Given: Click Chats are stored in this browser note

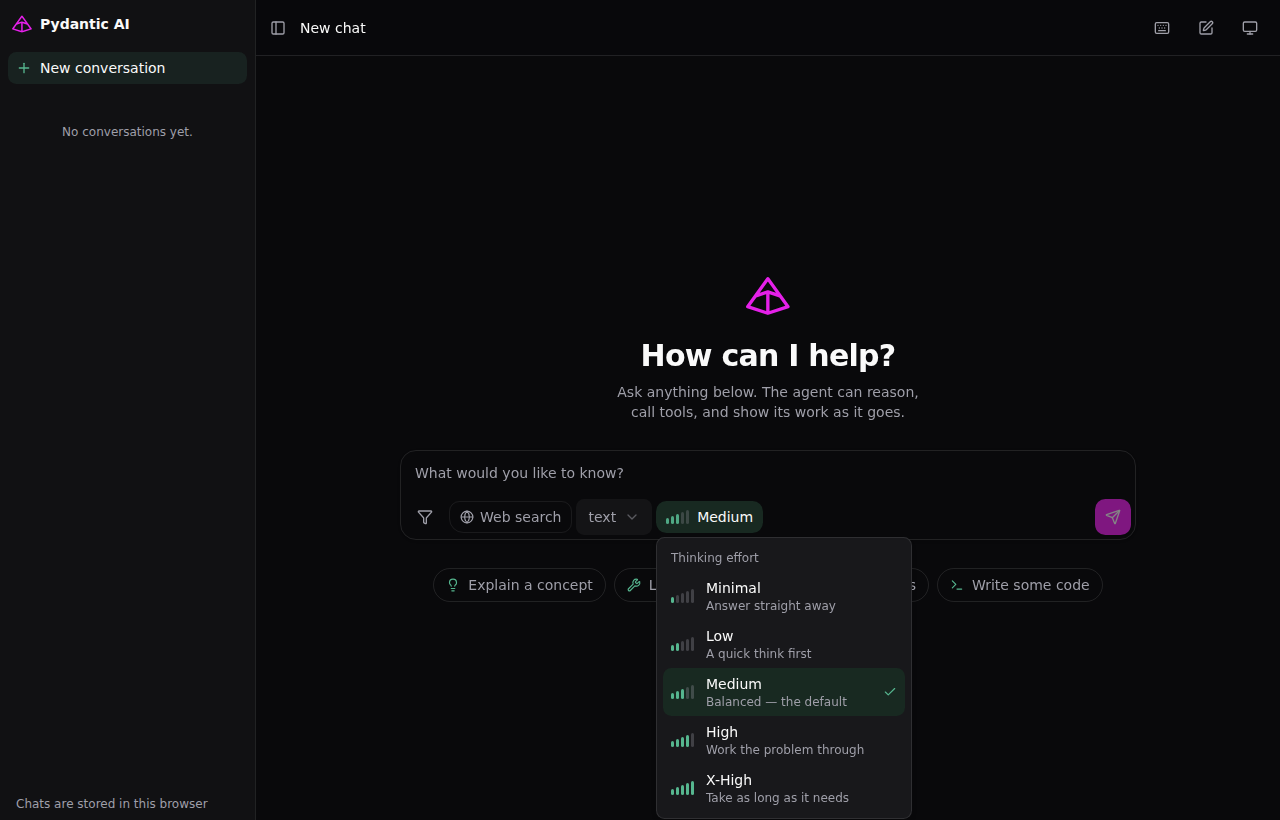Looking at the screenshot, I should 112,804.
